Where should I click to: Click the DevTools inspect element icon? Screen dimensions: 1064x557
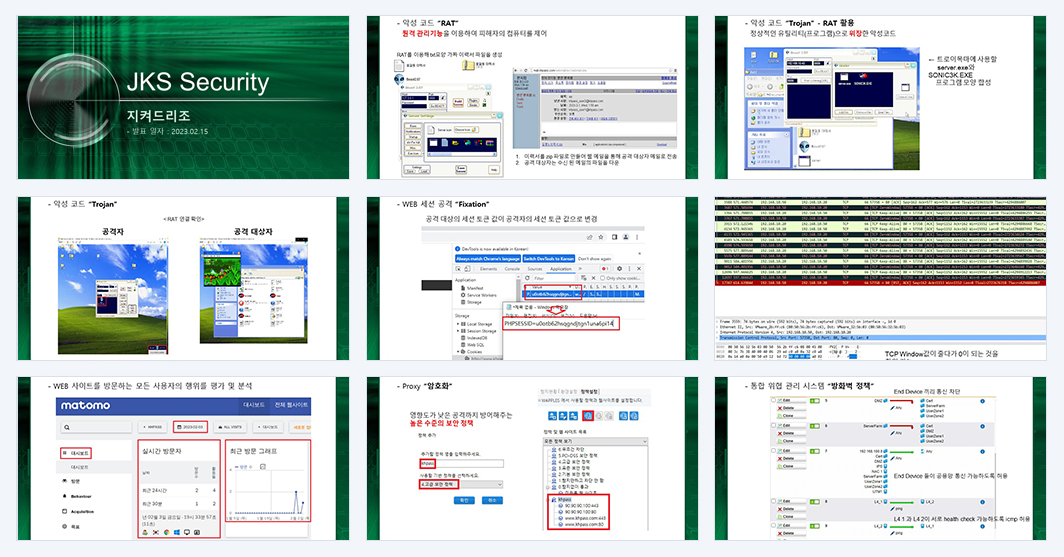458,269
